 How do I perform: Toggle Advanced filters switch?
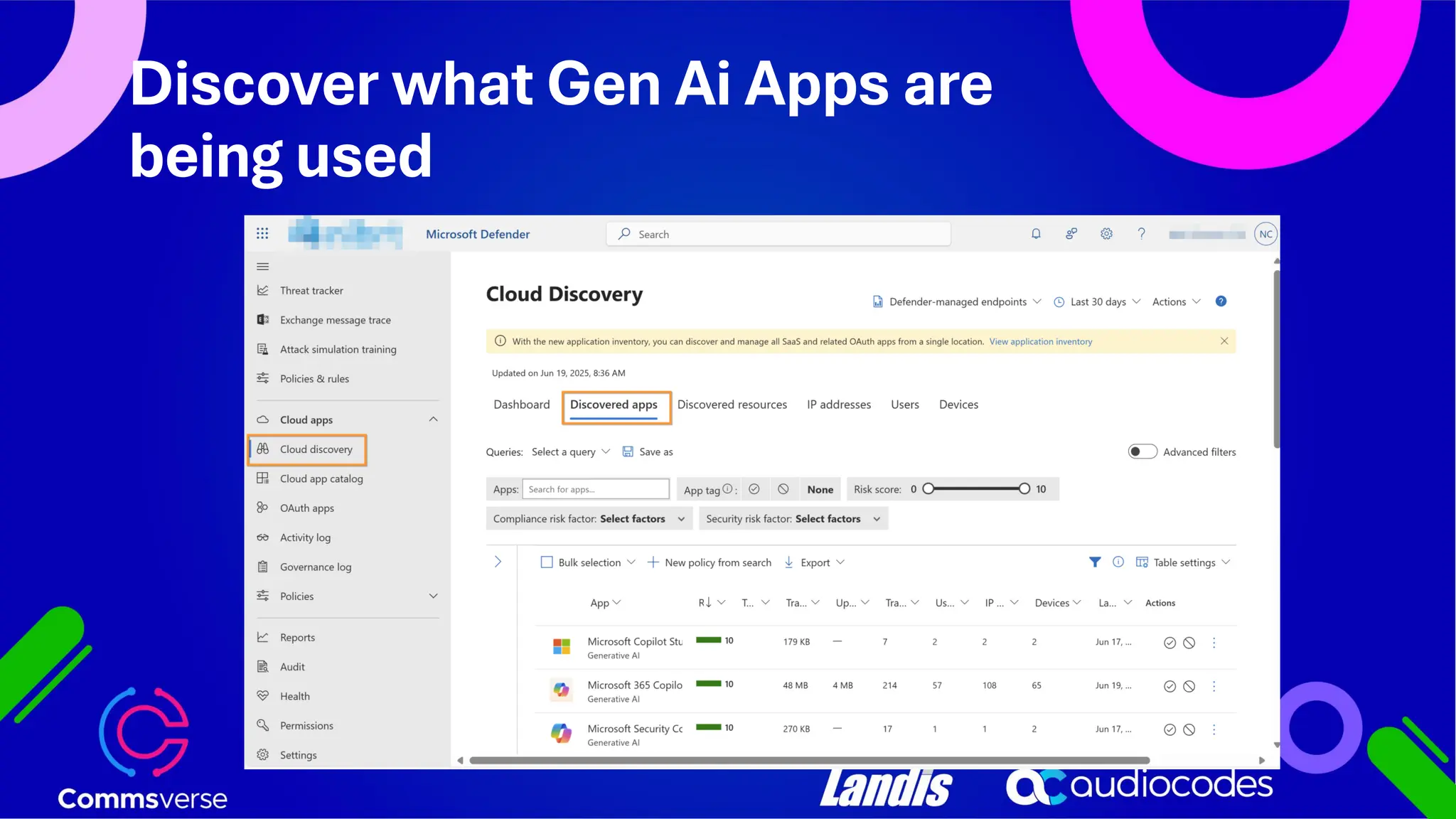tap(1142, 452)
